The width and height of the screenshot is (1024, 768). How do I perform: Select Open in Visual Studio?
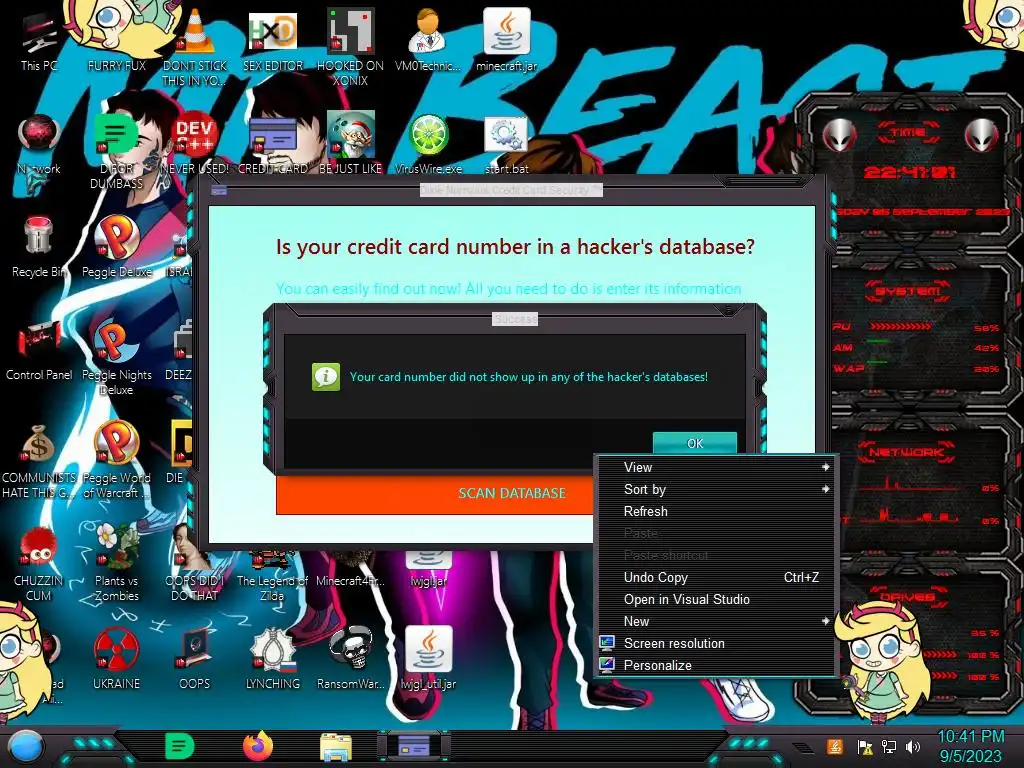coord(717,600)
